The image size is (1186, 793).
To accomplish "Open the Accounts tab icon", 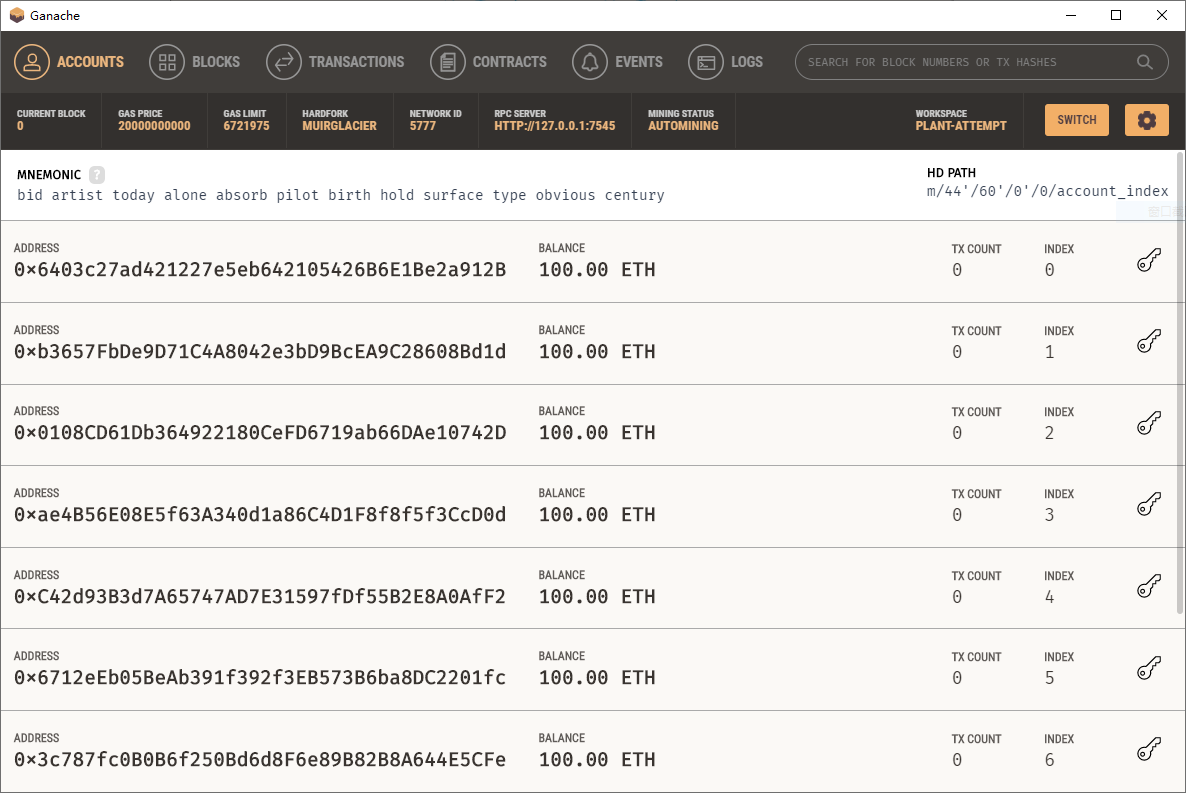I will tap(32, 62).
